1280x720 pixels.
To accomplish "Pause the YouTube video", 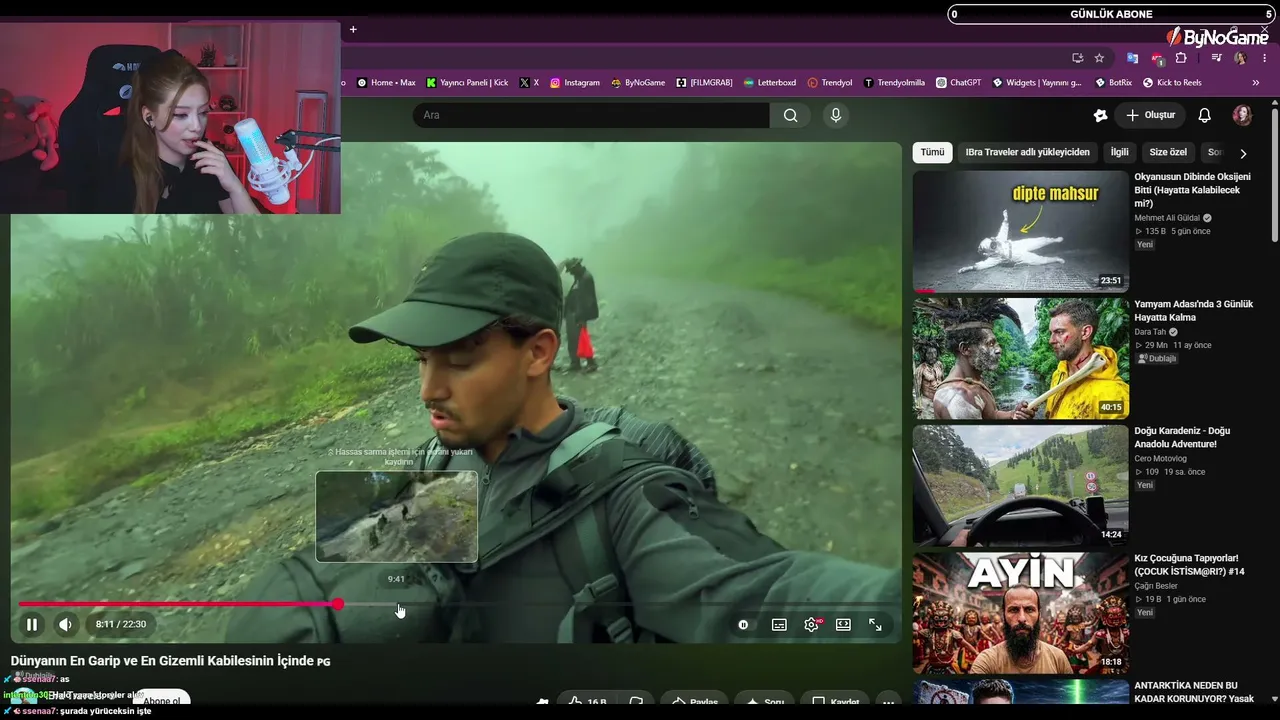I will [x=32, y=625].
